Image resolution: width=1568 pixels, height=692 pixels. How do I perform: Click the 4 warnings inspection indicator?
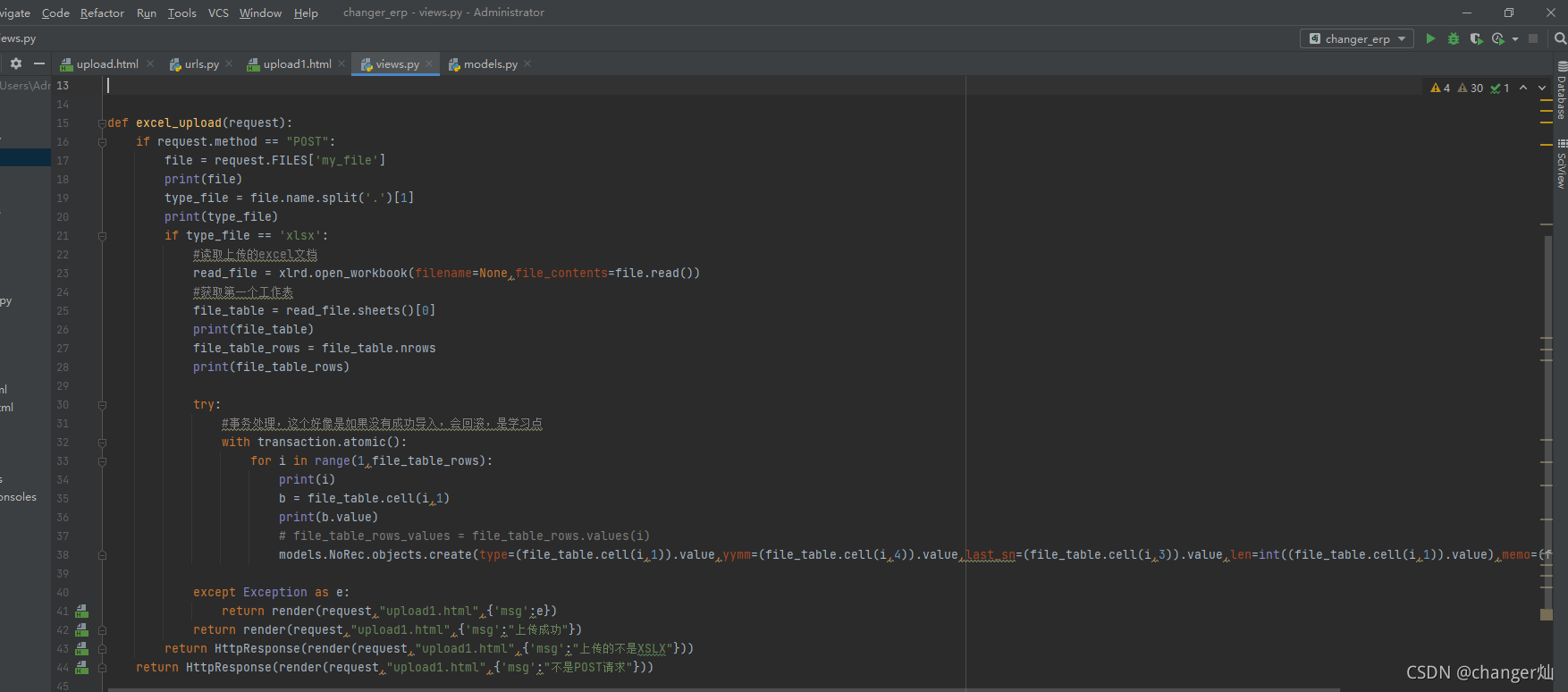[x=1440, y=88]
